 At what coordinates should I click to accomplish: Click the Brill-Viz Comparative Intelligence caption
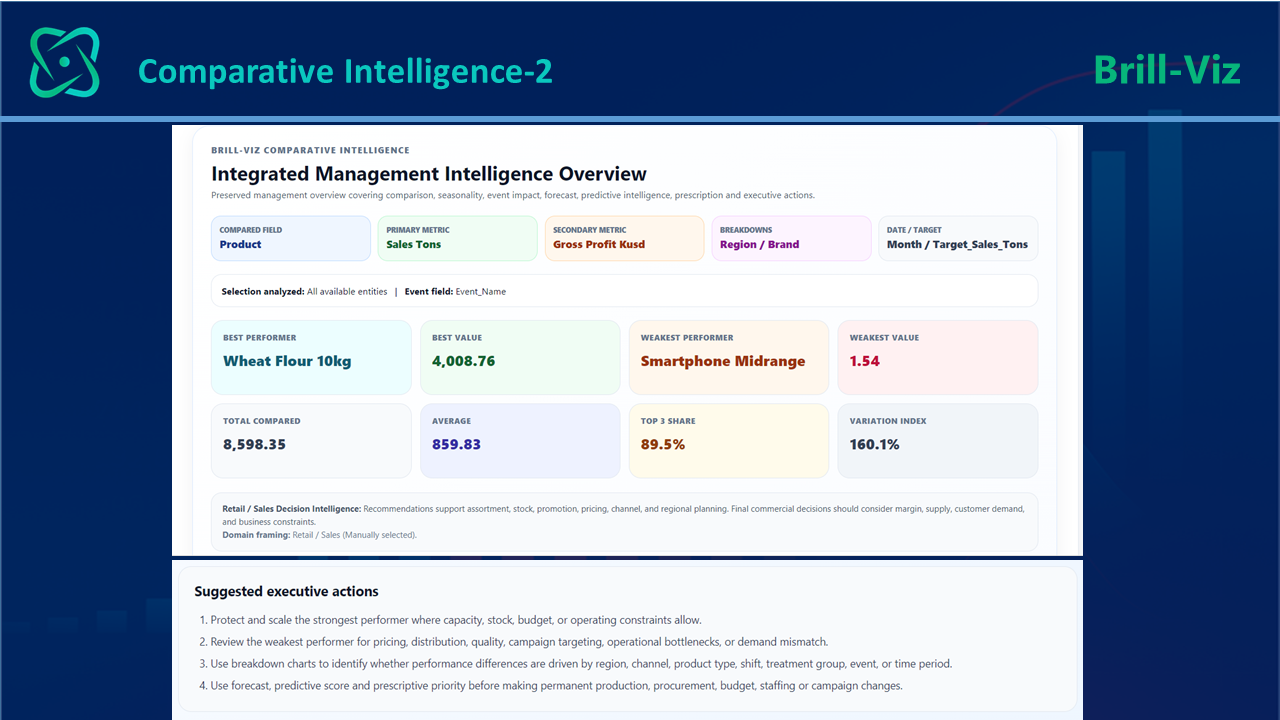click(310, 150)
